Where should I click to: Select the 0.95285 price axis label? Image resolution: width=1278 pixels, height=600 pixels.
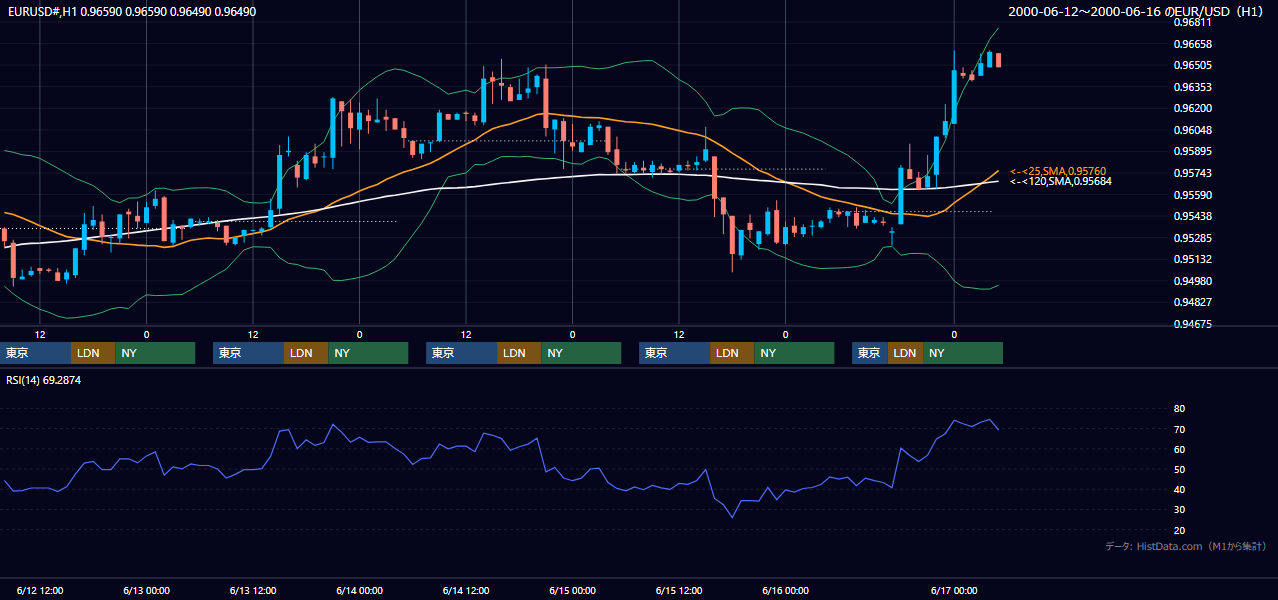click(x=1193, y=238)
